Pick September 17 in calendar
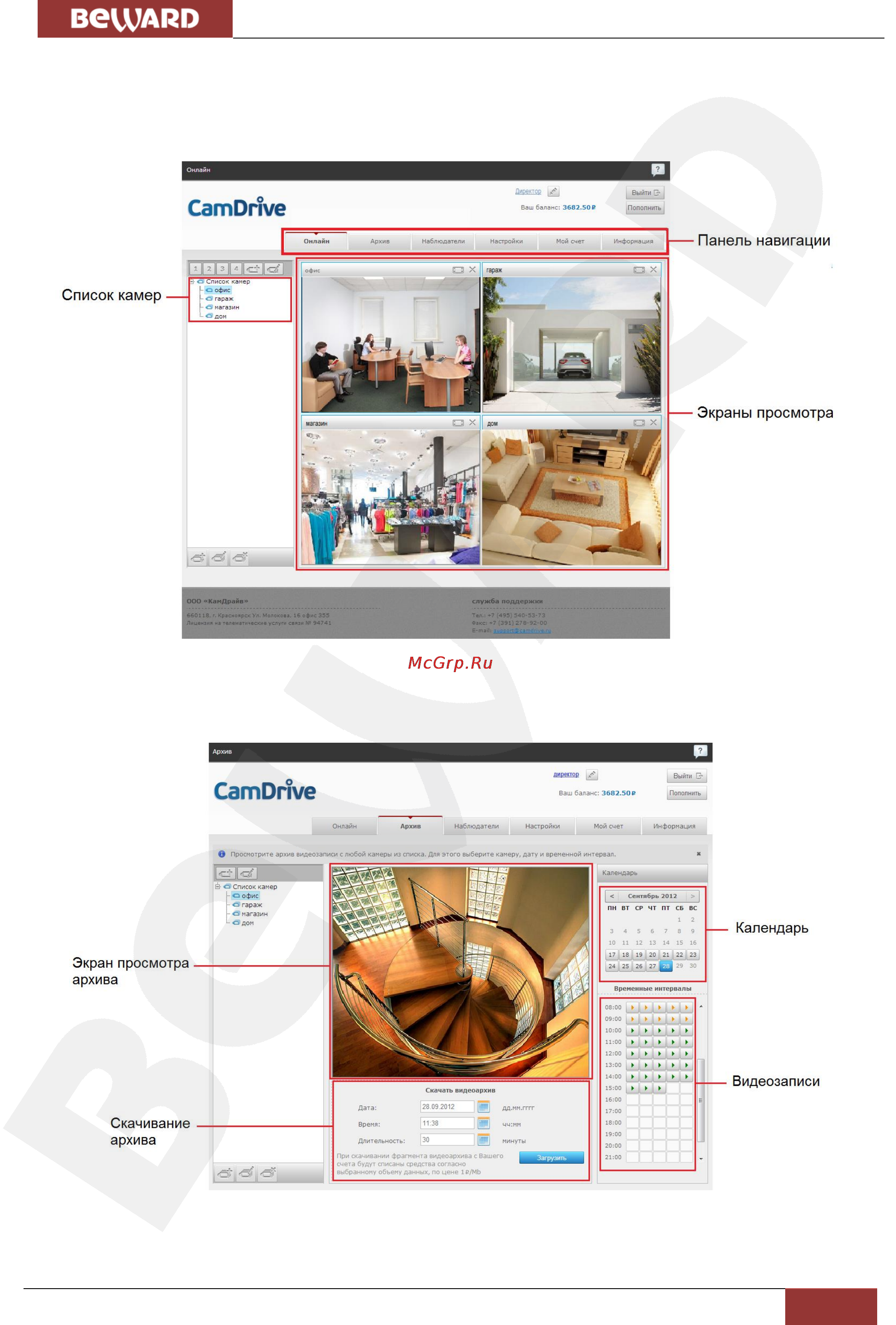This screenshot has width=896, height=1325. pyautogui.click(x=612, y=954)
